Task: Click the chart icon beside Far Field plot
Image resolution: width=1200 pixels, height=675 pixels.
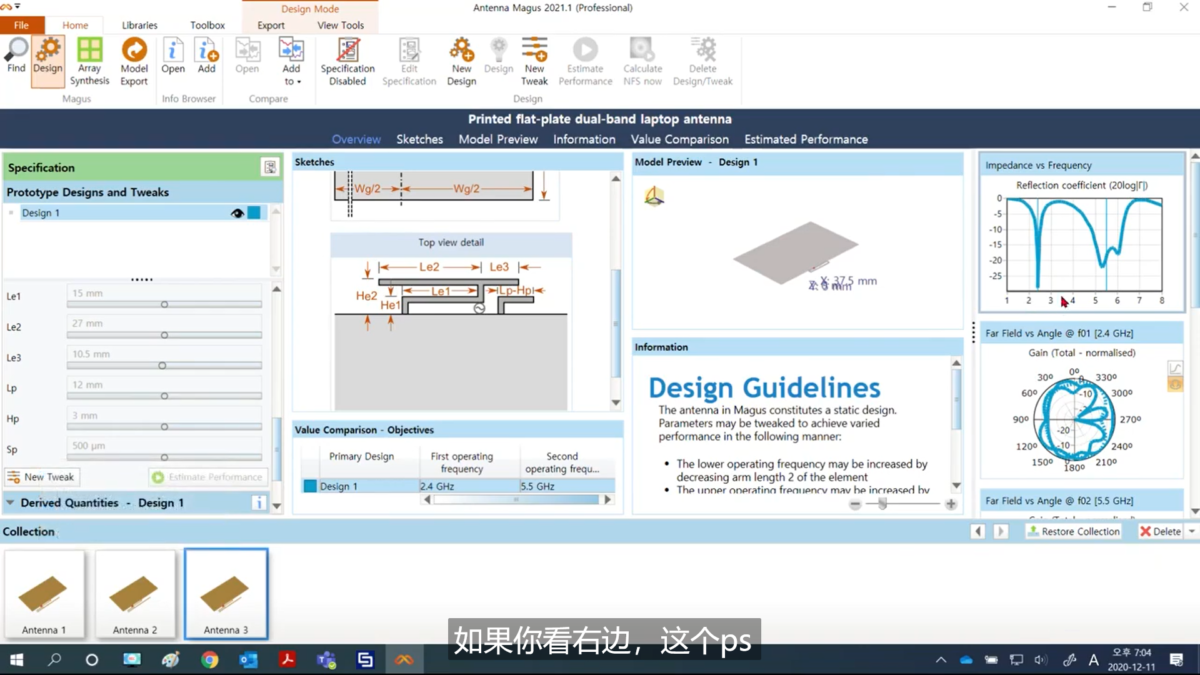Action: [1175, 369]
